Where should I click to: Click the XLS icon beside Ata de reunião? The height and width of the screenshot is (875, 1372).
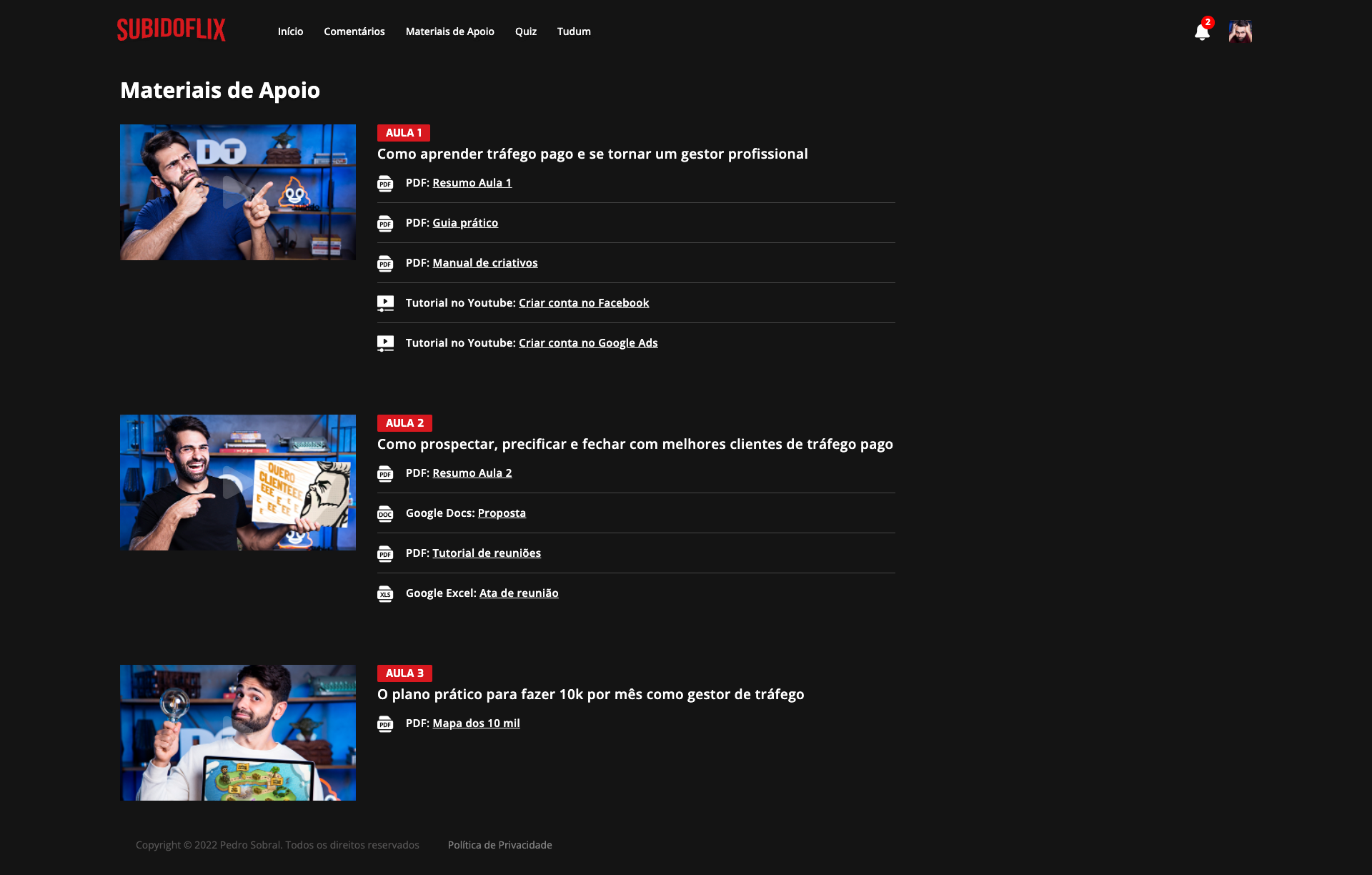coord(385,594)
